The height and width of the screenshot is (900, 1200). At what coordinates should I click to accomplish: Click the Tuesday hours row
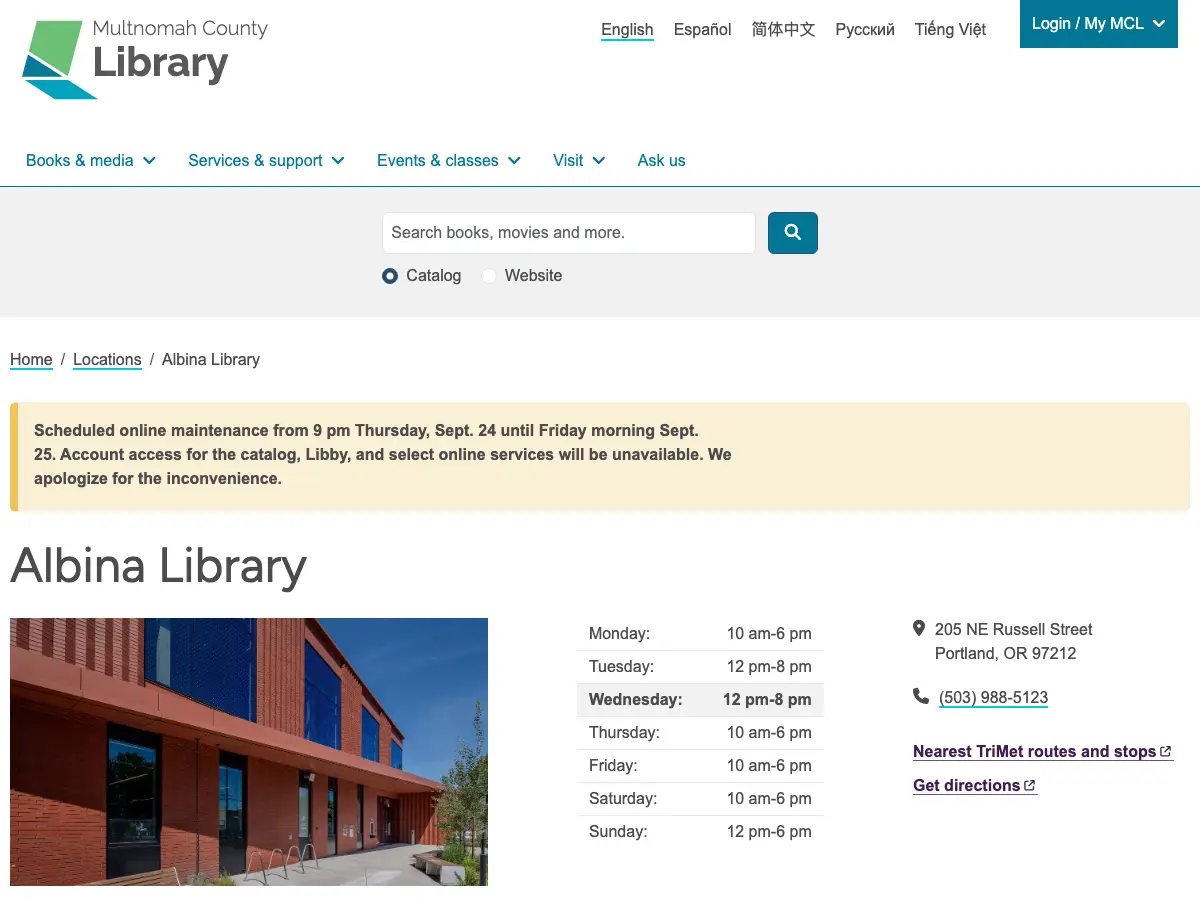(700, 667)
